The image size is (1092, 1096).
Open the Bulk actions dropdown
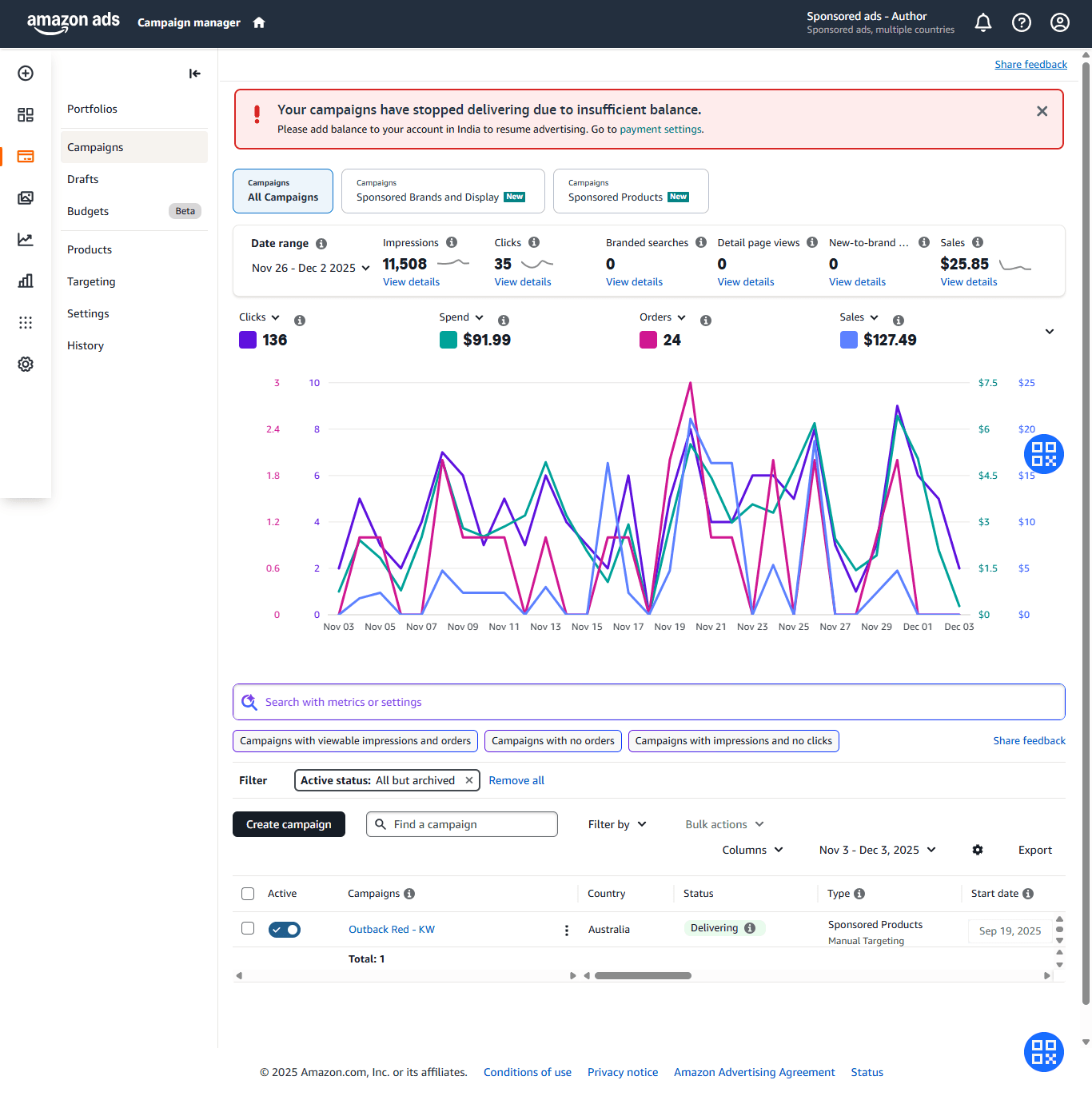[724, 824]
